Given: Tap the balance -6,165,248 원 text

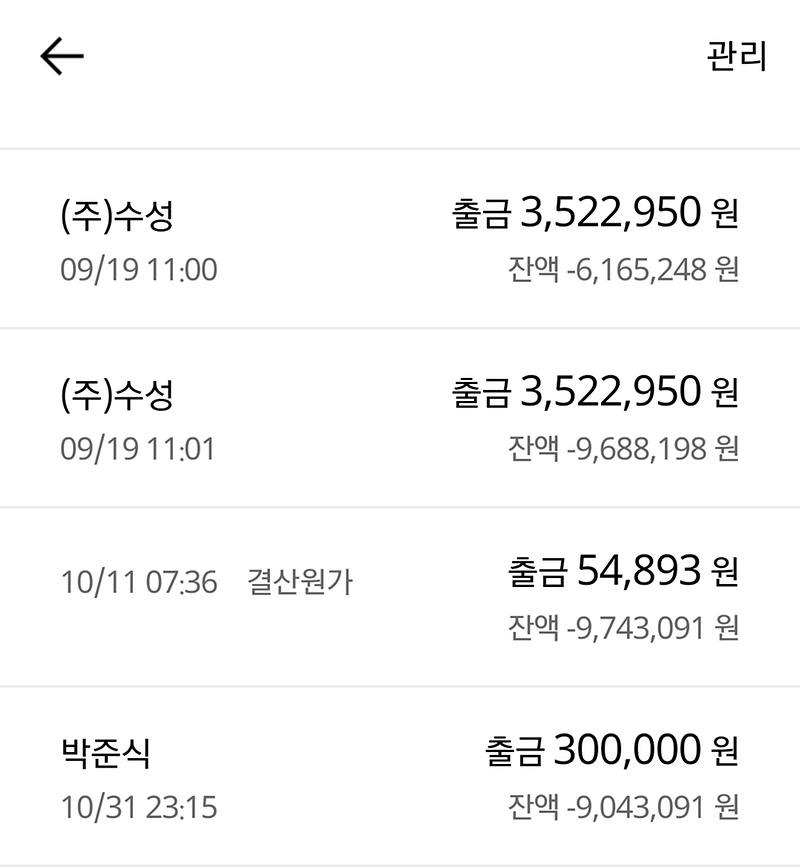Looking at the screenshot, I should (x=623, y=270).
